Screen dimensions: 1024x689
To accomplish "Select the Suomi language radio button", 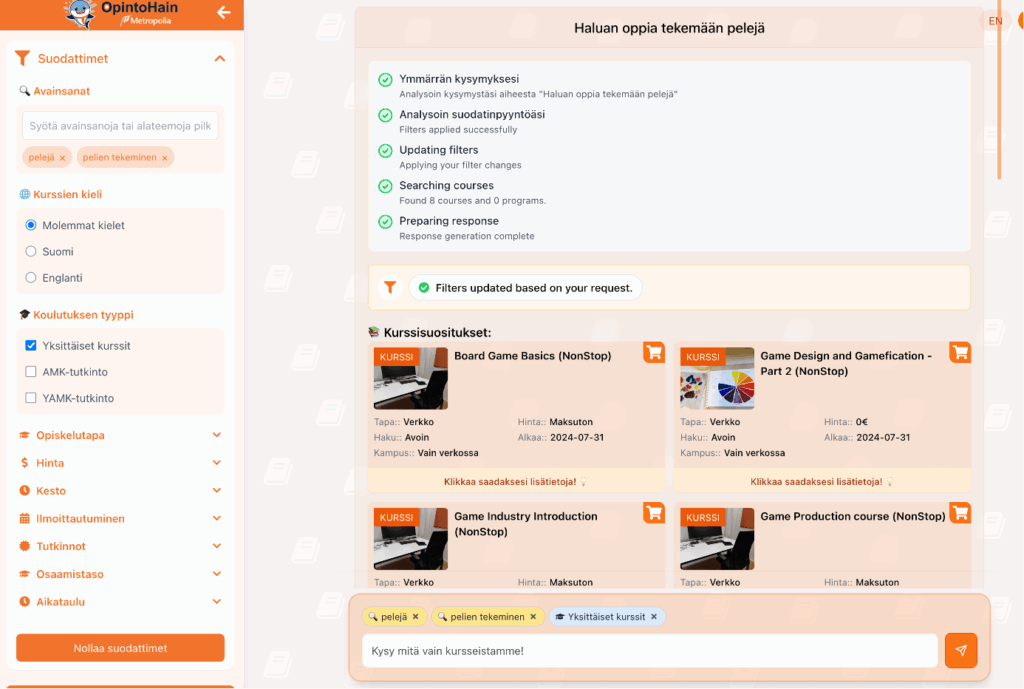I will click(31, 252).
